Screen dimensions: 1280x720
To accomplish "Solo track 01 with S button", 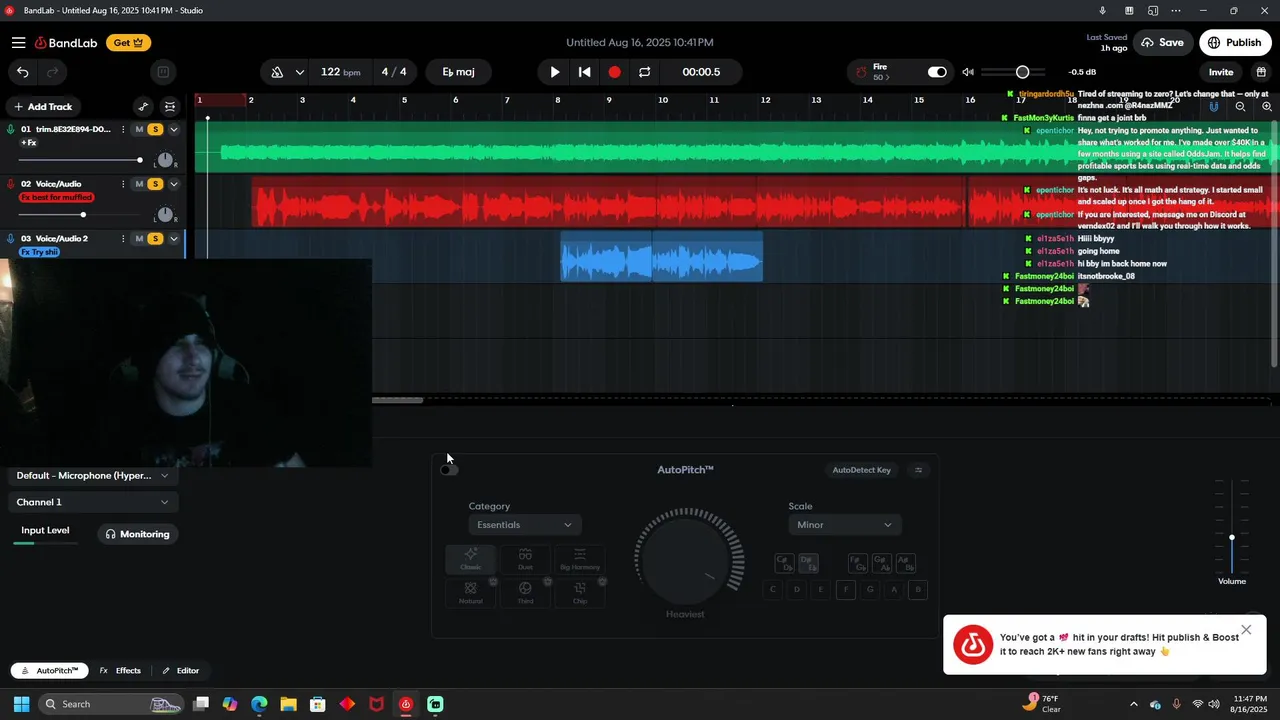I will (155, 129).
